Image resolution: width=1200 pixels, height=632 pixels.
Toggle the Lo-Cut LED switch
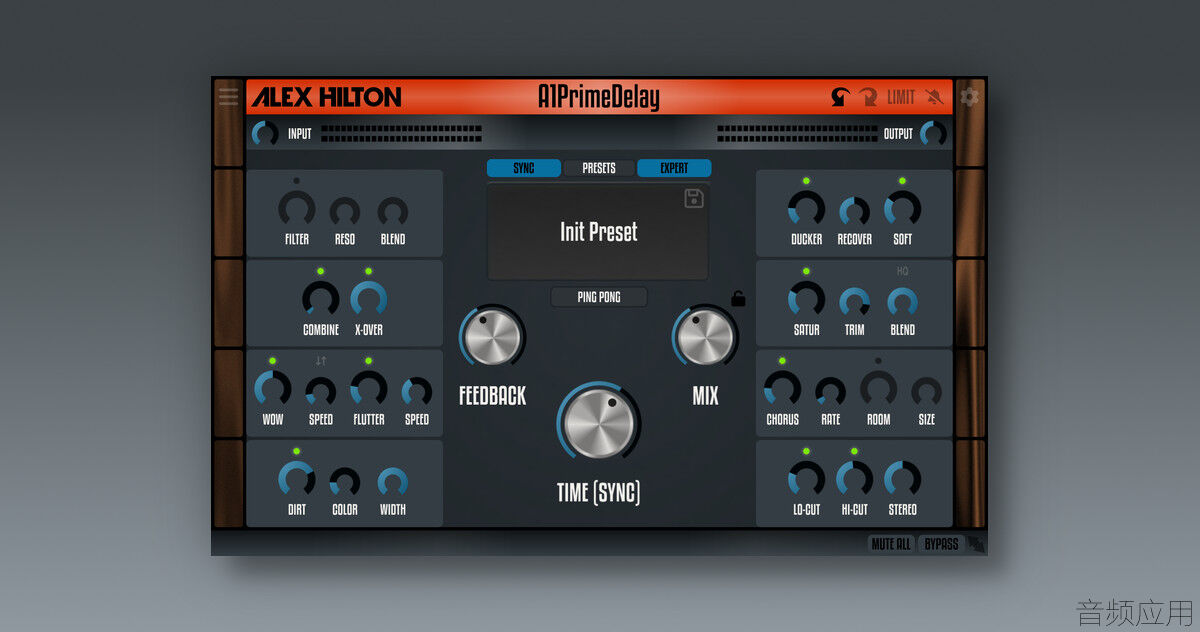pyautogui.click(x=806, y=451)
